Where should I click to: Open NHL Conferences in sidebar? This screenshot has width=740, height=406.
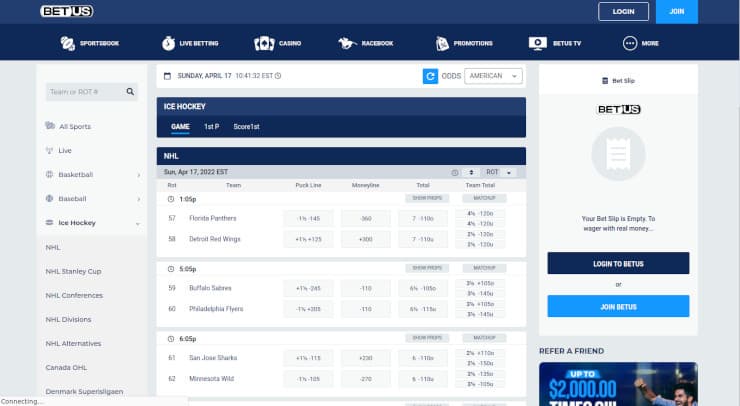[74, 296]
